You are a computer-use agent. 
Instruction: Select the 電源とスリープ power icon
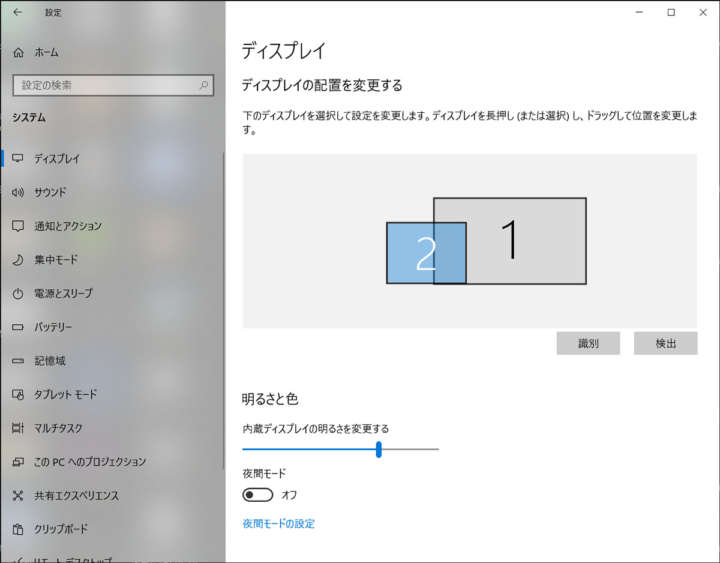coord(18,293)
